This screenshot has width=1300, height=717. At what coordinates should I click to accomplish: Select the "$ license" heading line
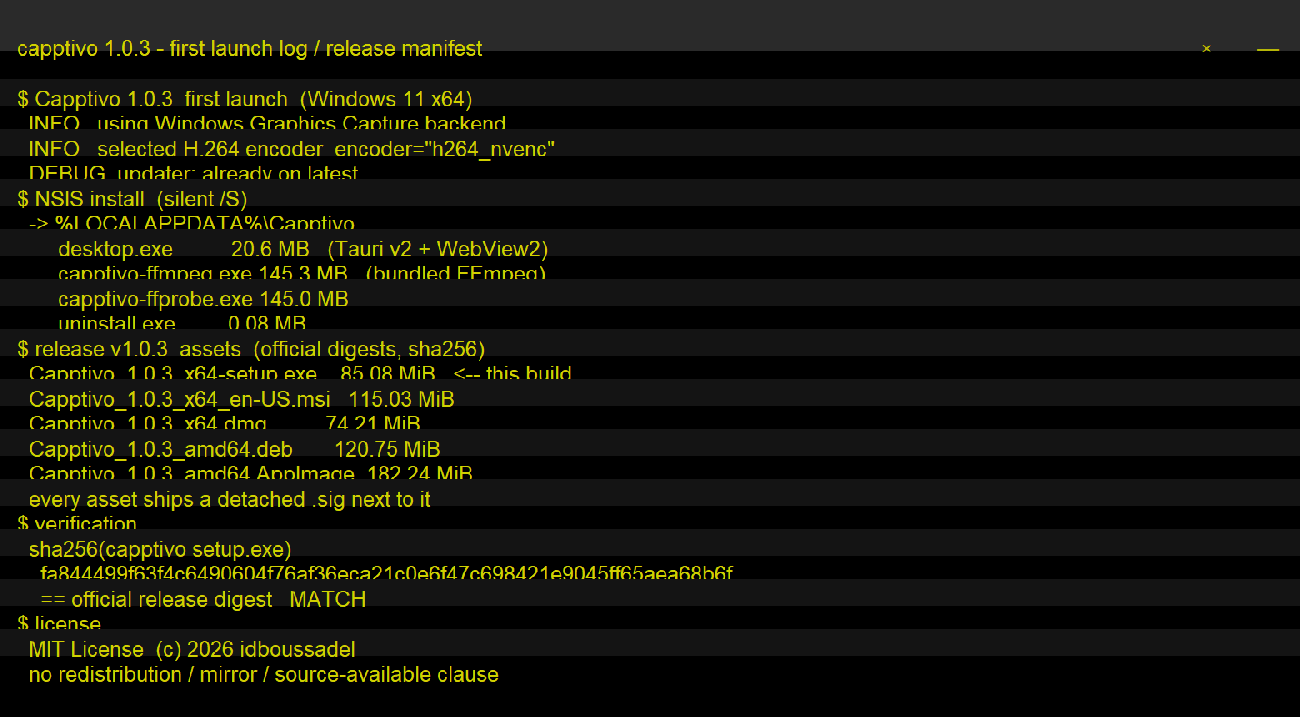click(59, 624)
